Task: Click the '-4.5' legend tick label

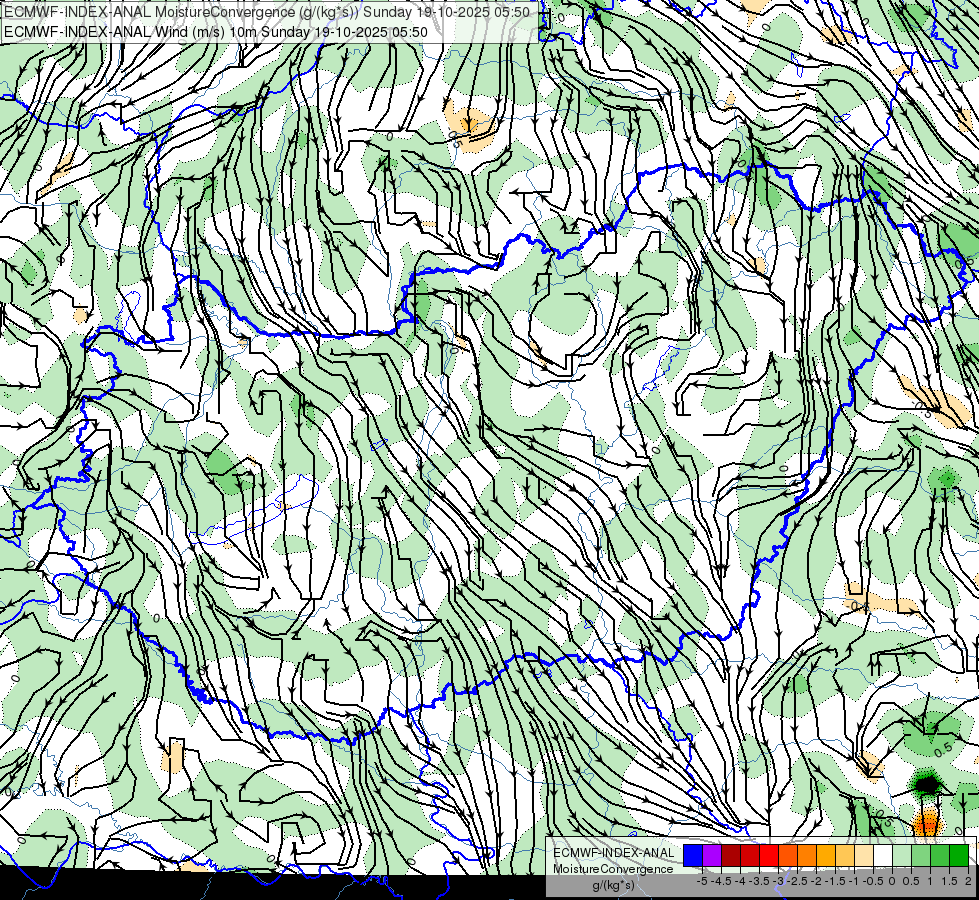Action: tap(721, 881)
